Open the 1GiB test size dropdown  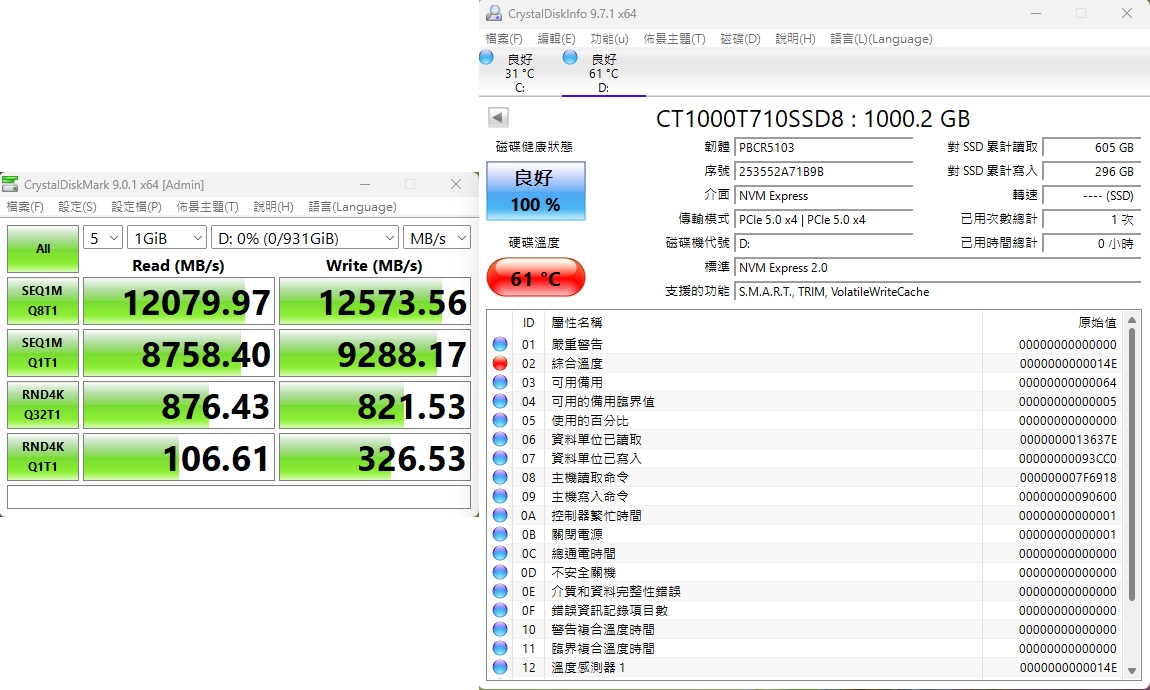(x=166, y=238)
